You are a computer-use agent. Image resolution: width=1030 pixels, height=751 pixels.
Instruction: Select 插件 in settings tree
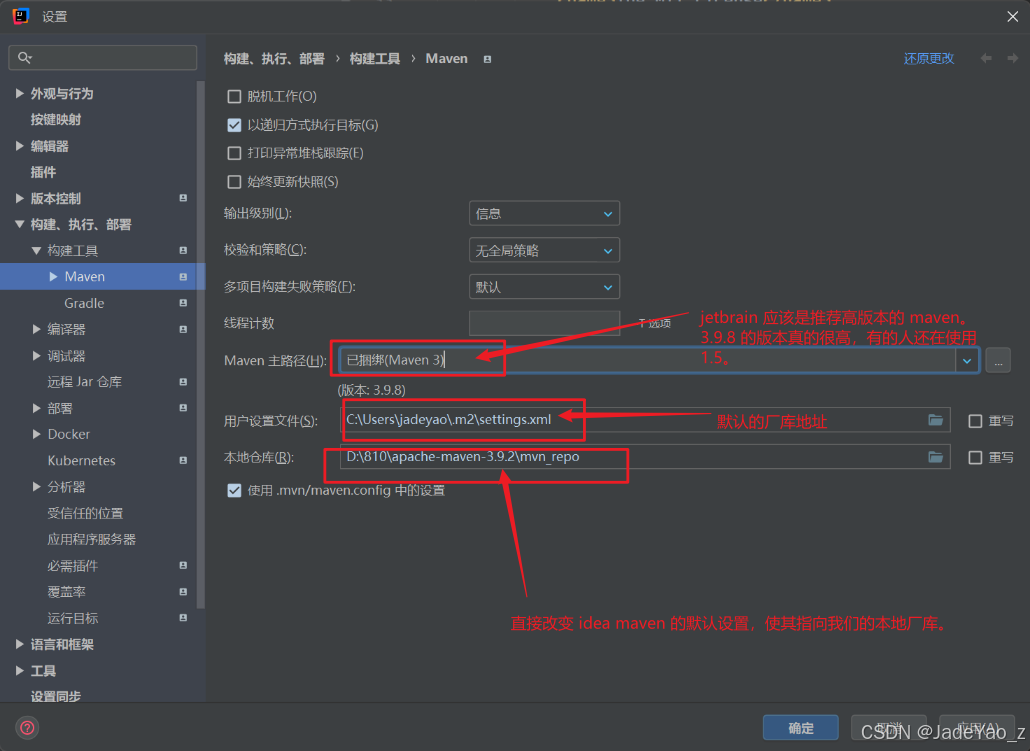pyautogui.click(x=43, y=172)
